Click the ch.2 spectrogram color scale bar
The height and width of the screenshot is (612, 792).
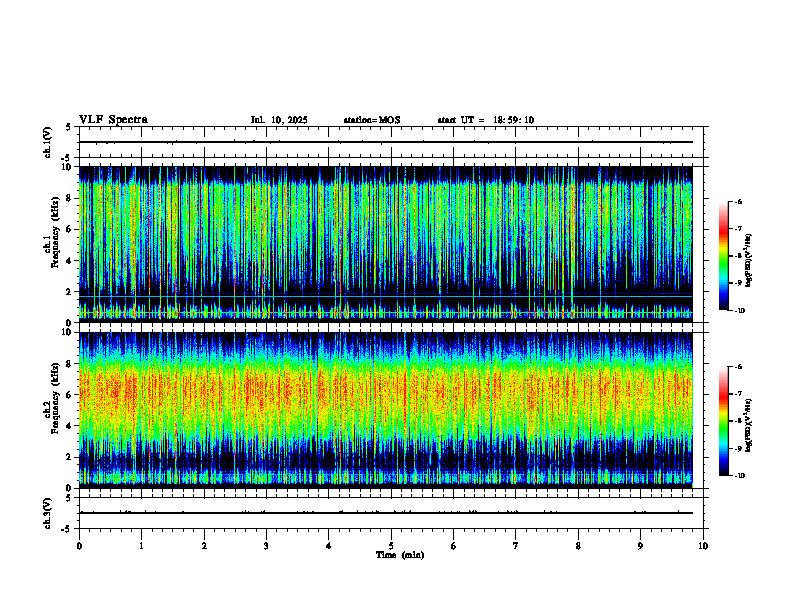tap(723, 421)
